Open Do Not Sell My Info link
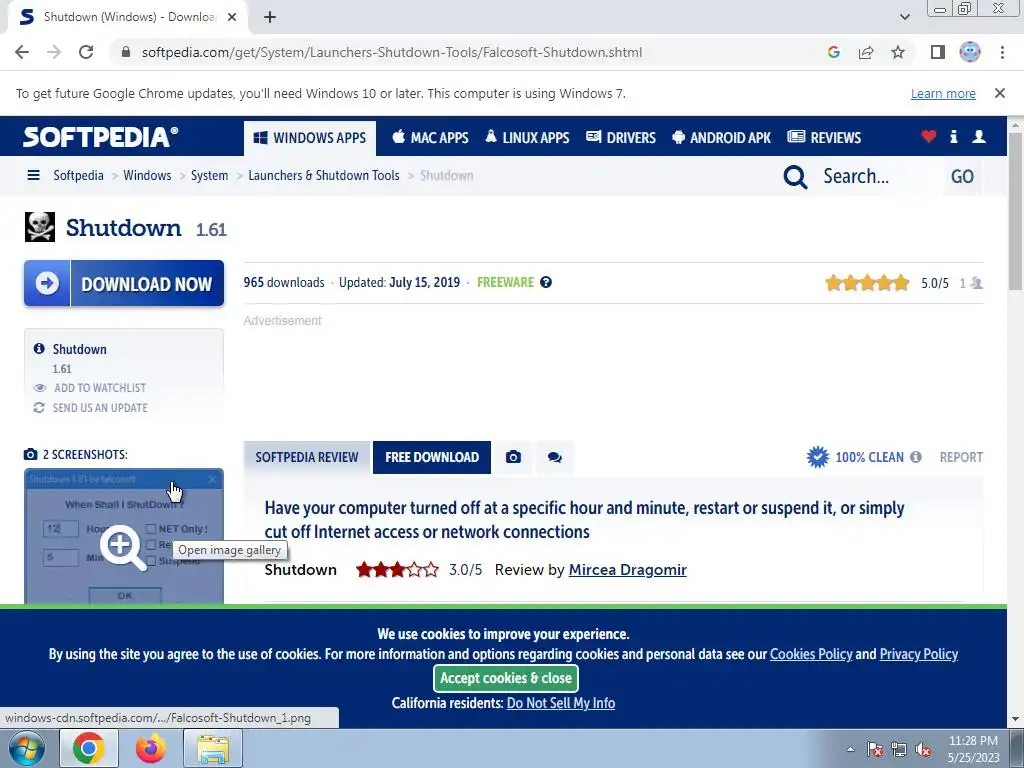The height and width of the screenshot is (768, 1024). coord(561,703)
